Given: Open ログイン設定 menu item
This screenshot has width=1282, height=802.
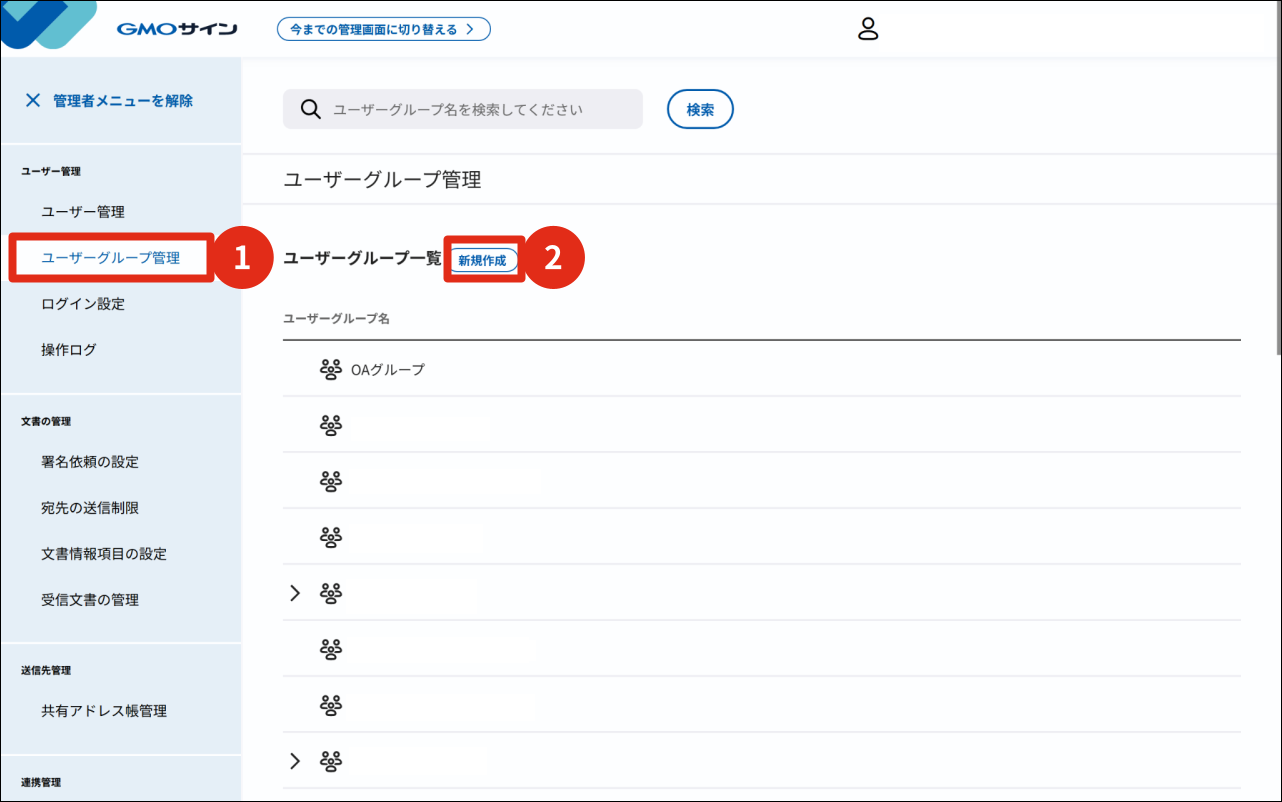Looking at the screenshot, I should pos(83,304).
